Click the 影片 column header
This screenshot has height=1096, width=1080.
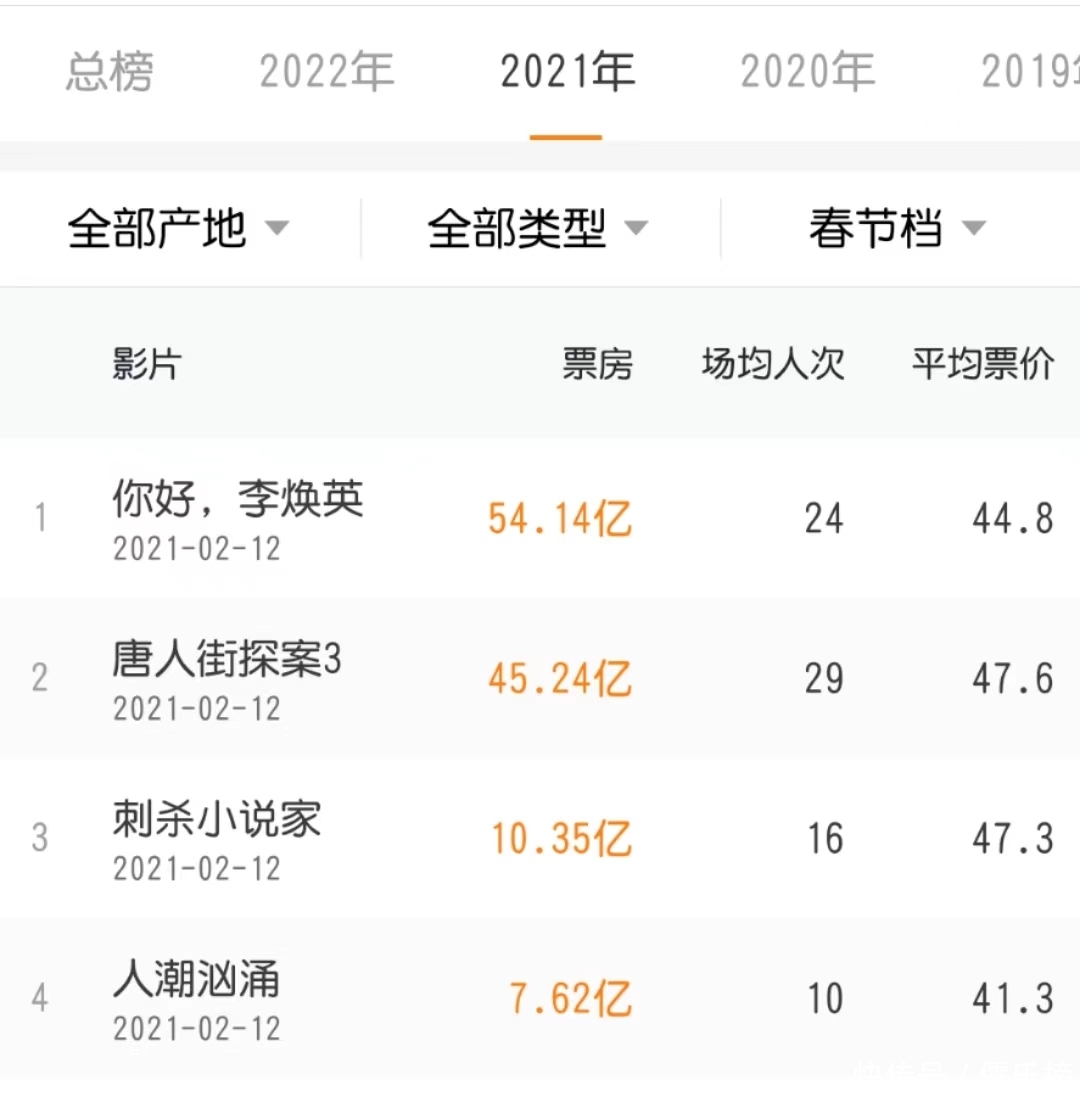[x=146, y=366]
